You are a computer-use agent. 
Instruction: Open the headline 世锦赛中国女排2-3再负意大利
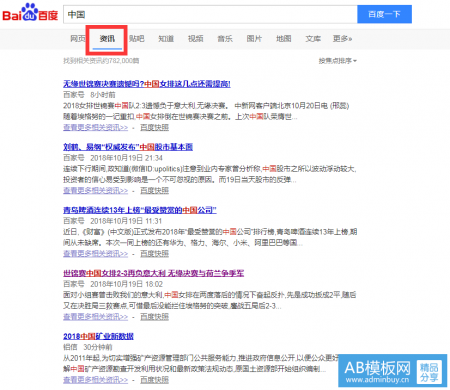[153, 273]
